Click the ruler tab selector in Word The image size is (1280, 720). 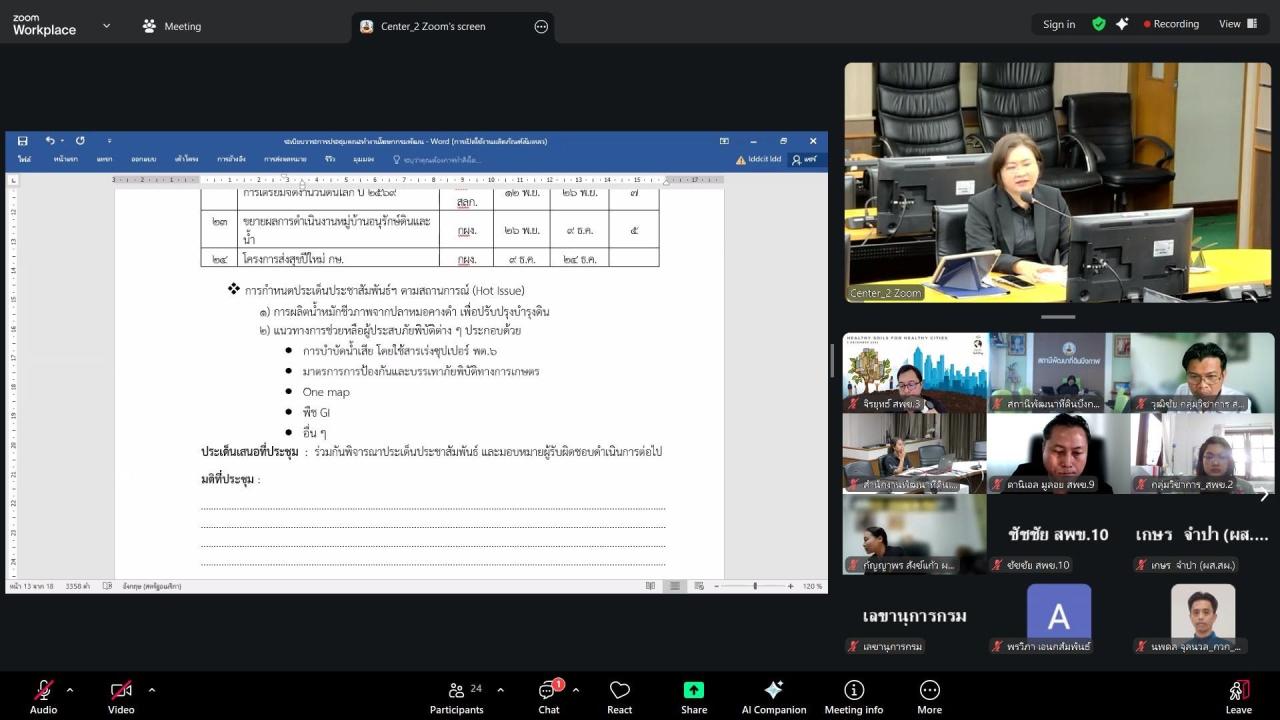tap(13, 180)
